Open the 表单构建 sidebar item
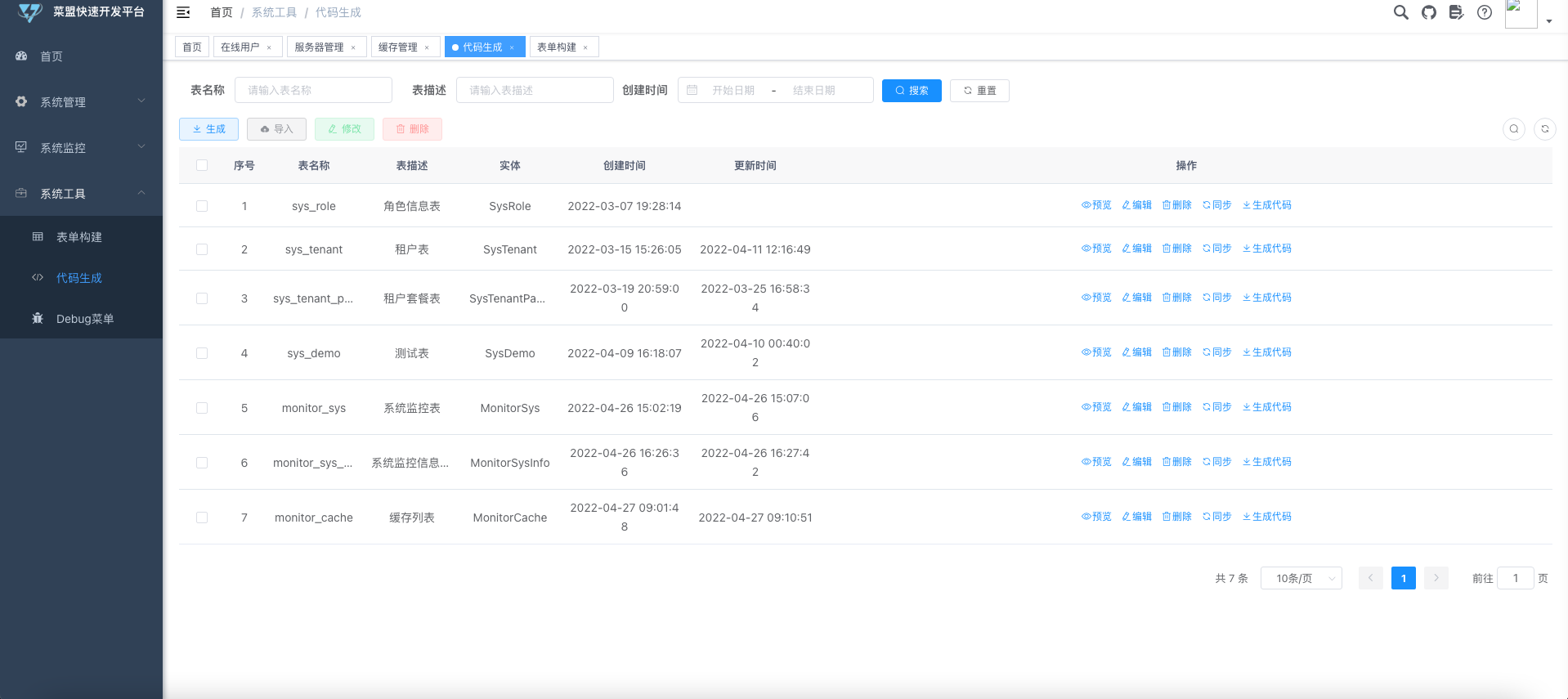The height and width of the screenshot is (699, 1568). (x=79, y=237)
